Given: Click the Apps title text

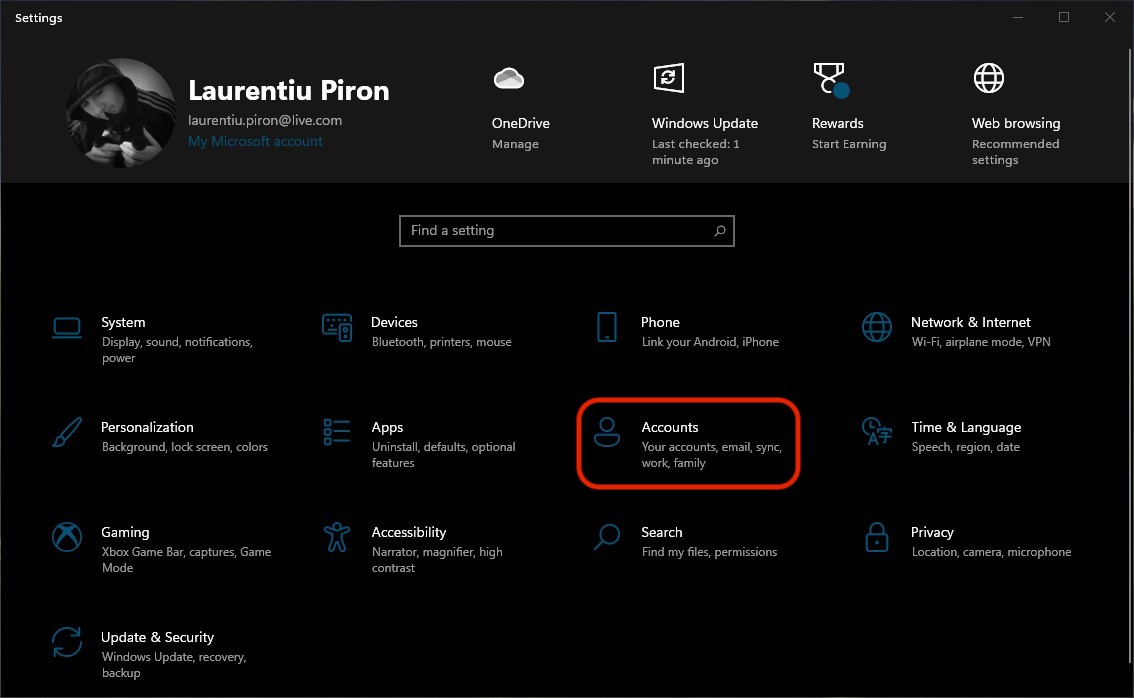Looking at the screenshot, I should coord(387,427).
